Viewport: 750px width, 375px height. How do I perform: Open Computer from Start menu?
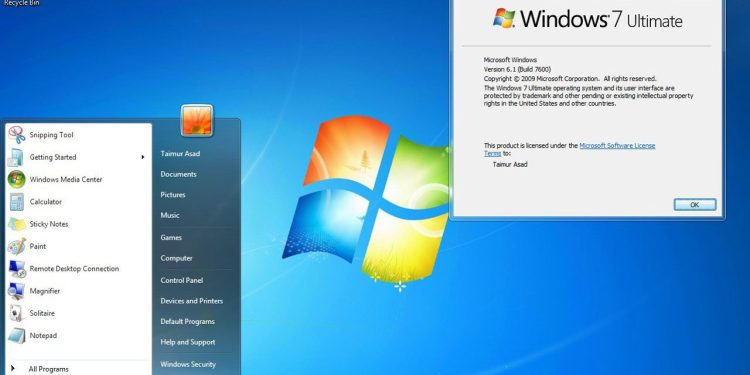[176, 258]
